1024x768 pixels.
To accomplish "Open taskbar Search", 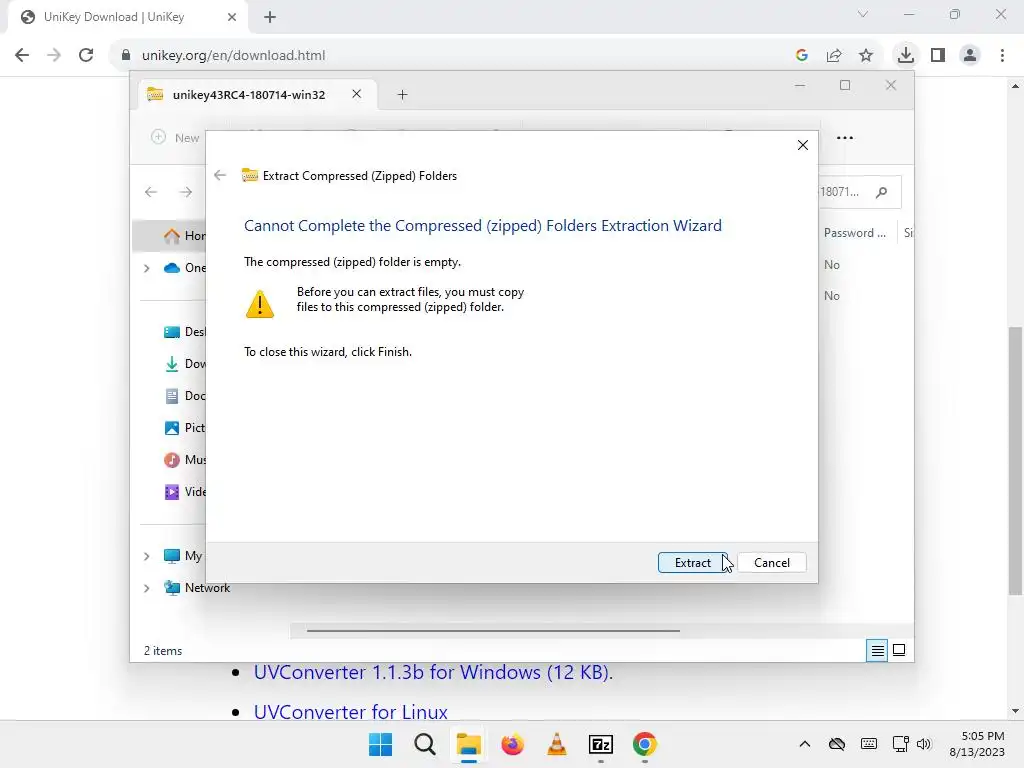I will pyautogui.click(x=424, y=744).
